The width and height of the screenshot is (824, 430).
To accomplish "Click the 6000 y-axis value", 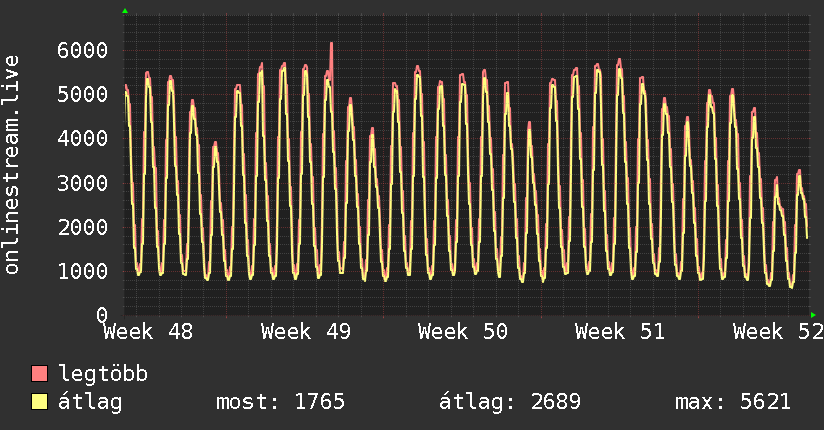I will (83, 50).
